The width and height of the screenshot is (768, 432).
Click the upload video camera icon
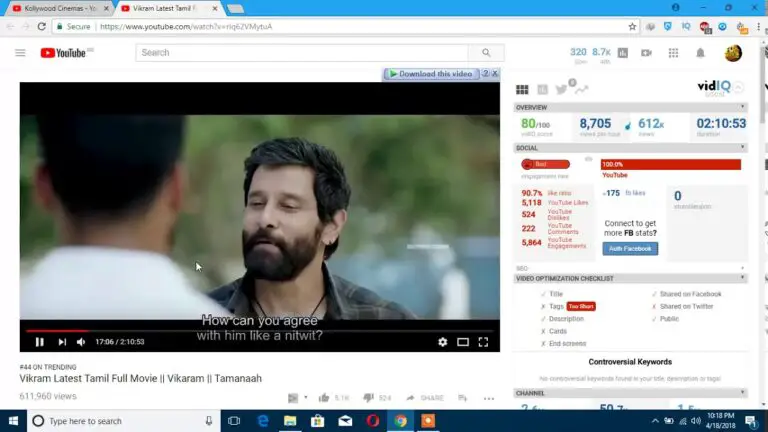click(646, 53)
